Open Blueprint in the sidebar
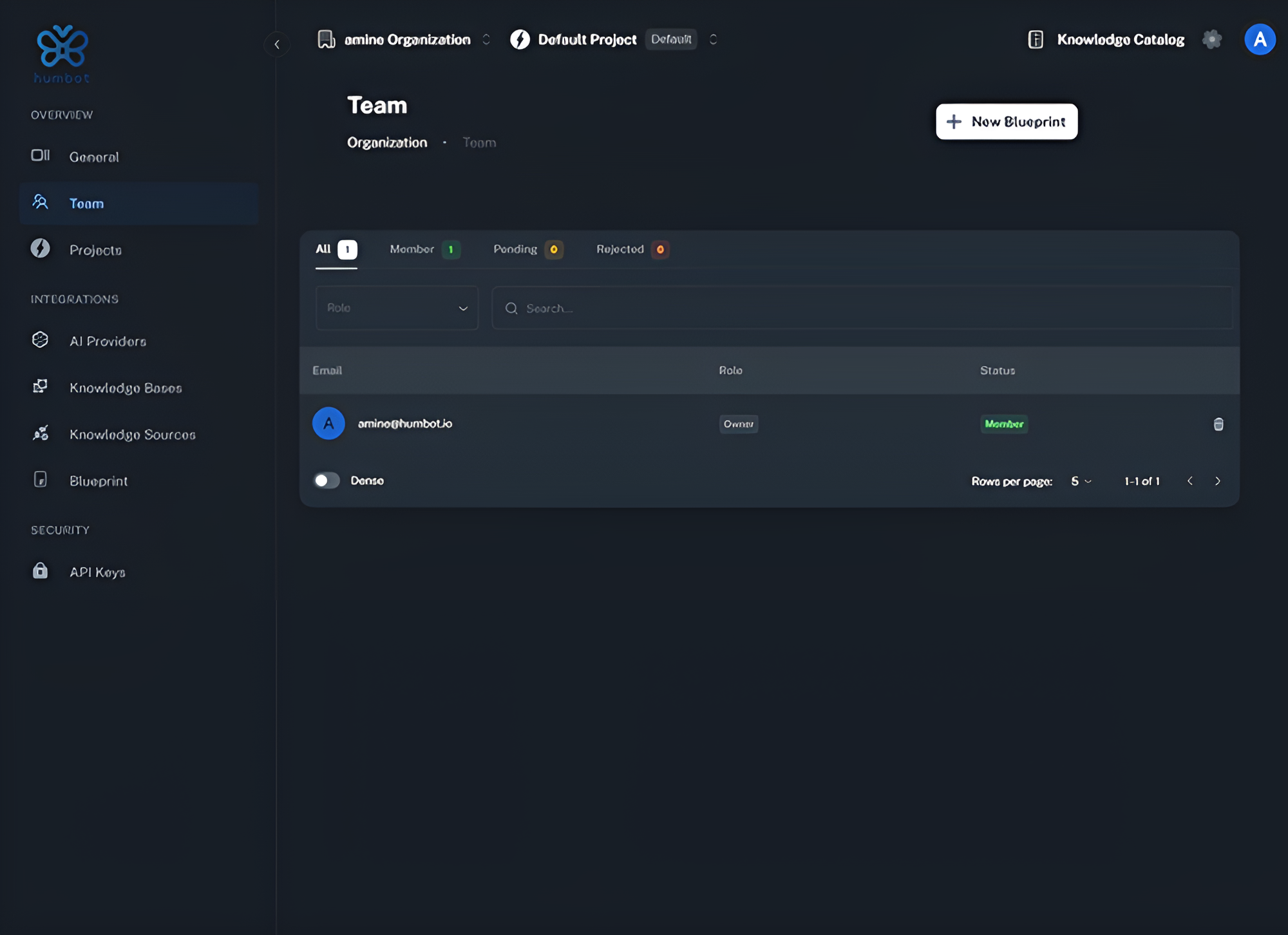The image size is (1288, 935). click(x=99, y=481)
